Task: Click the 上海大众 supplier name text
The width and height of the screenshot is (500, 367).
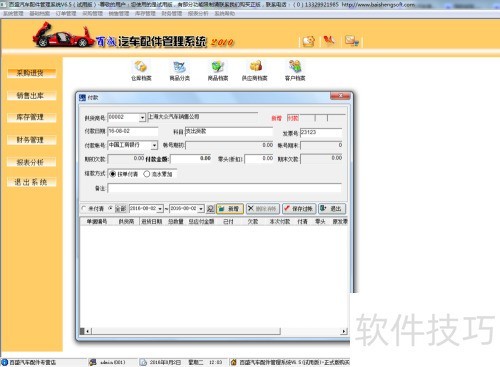Action: (173, 117)
